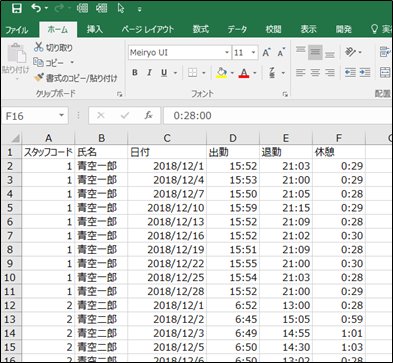
Task: Open the Customize Quick Access Toolbar dropdown
Action: (x=139, y=9)
